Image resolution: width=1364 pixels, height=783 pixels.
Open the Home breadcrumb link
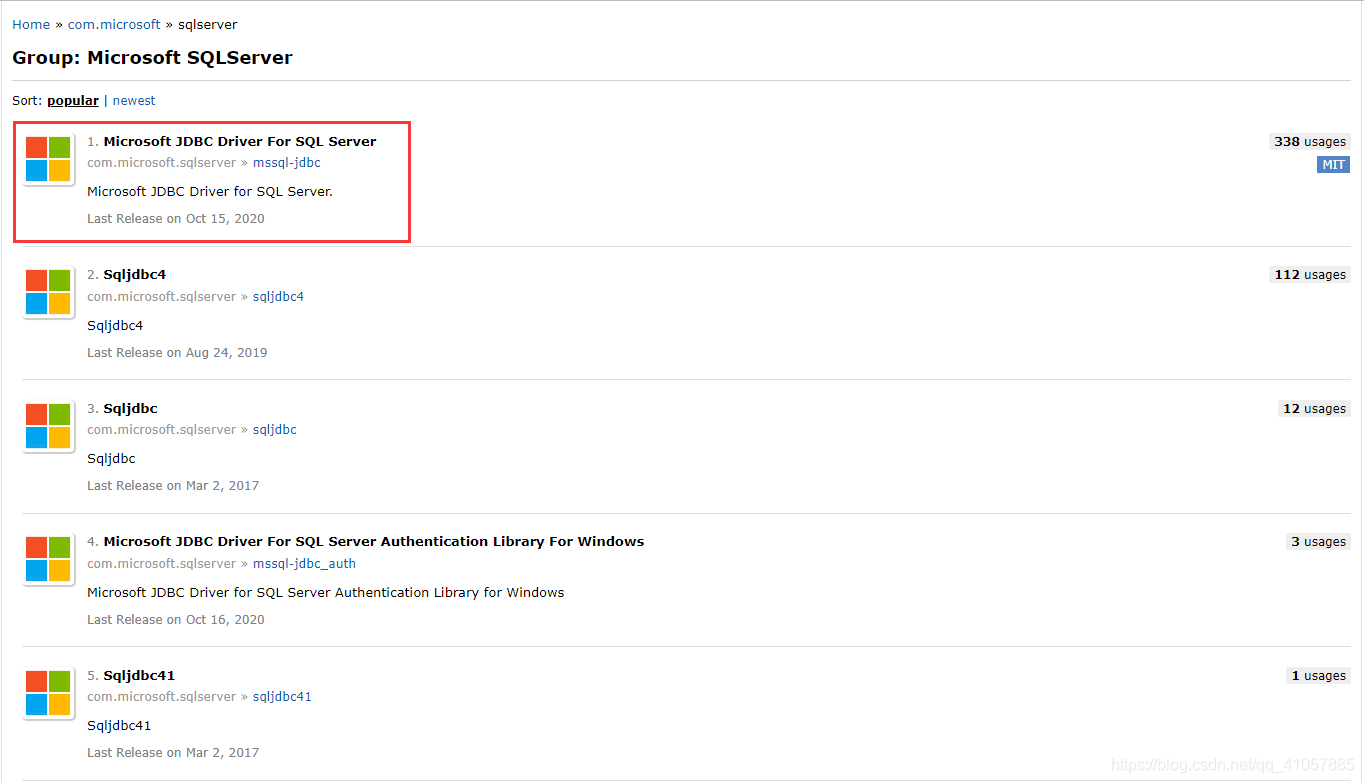coord(30,24)
